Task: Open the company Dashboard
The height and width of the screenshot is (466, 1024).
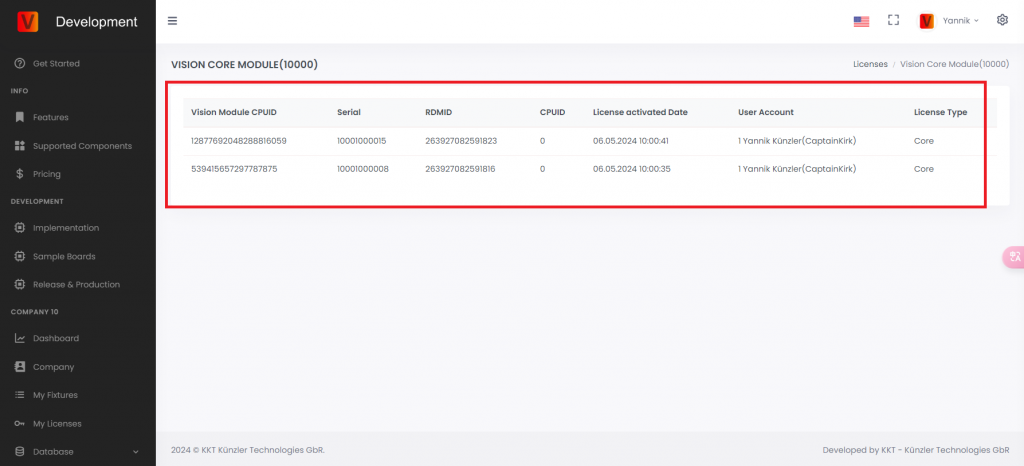Action: 56,338
